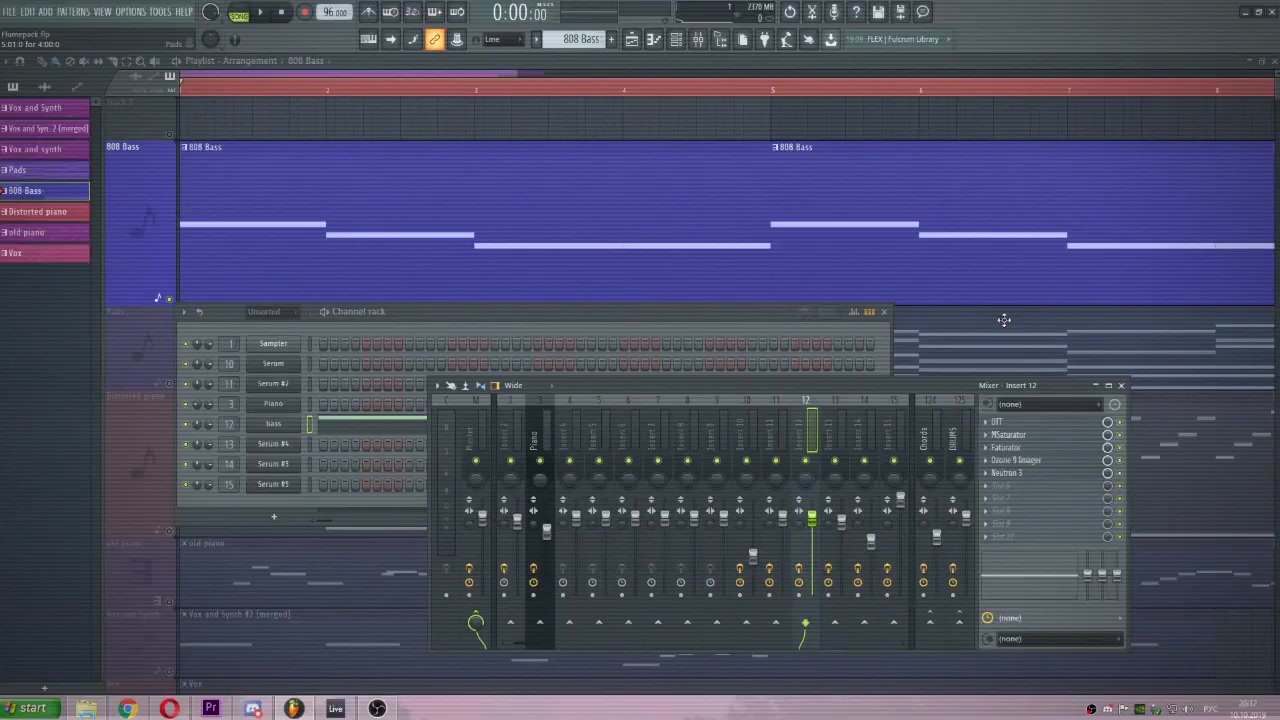This screenshot has width=1280, height=720.
Task: Open the speech bubble news icon
Action: [x=923, y=12]
